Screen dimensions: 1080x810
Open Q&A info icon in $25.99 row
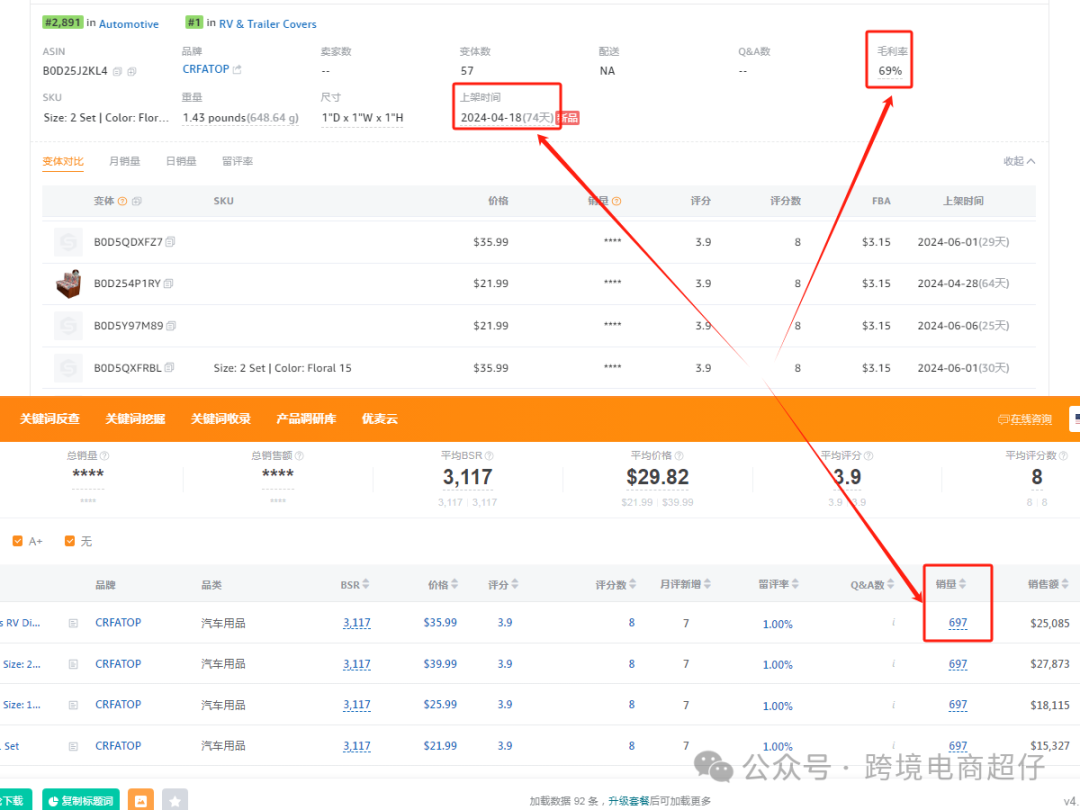click(893, 705)
